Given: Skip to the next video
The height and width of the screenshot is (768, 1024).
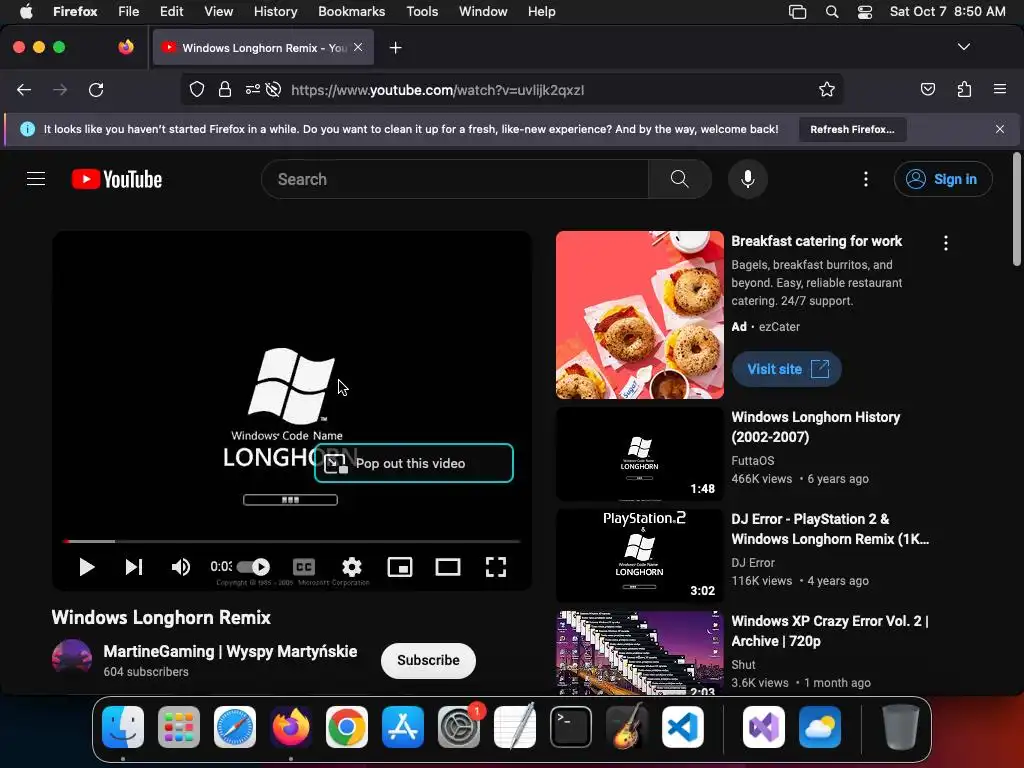Looking at the screenshot, I should [134, 567].
